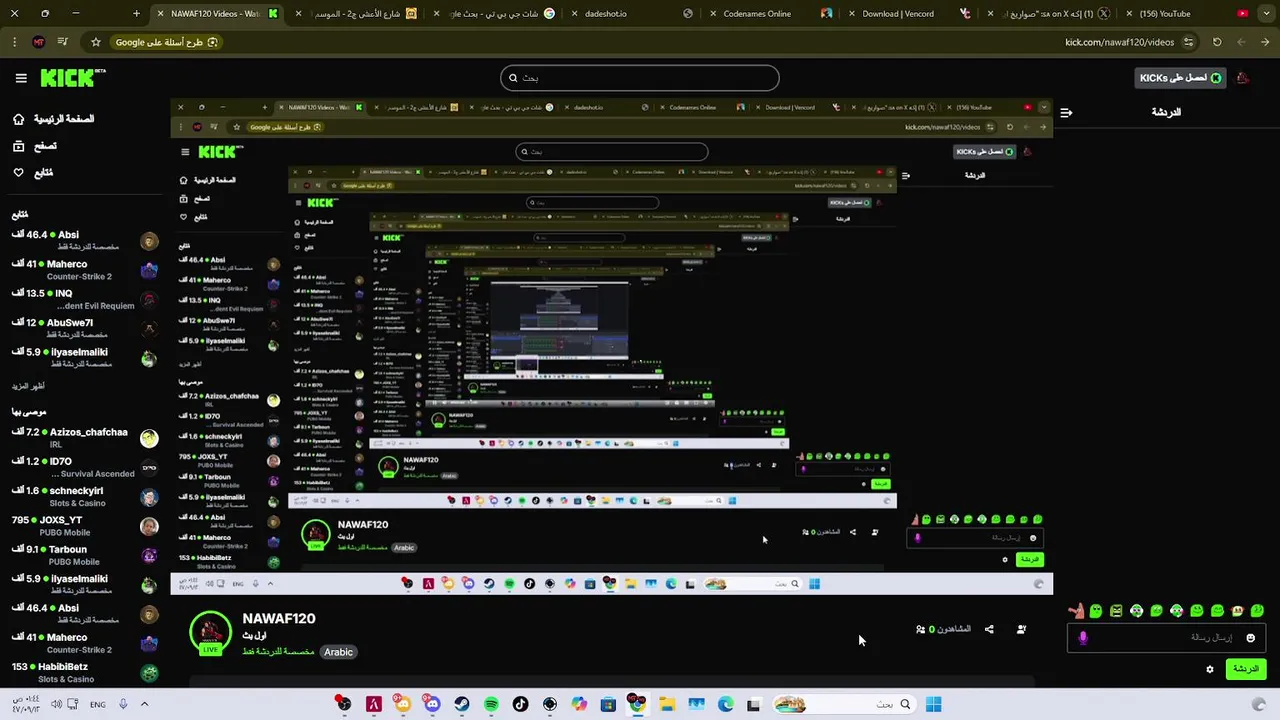Open the browse icon in sidebar
This screenshot has height=720, width=1280.
pos(18,146)
